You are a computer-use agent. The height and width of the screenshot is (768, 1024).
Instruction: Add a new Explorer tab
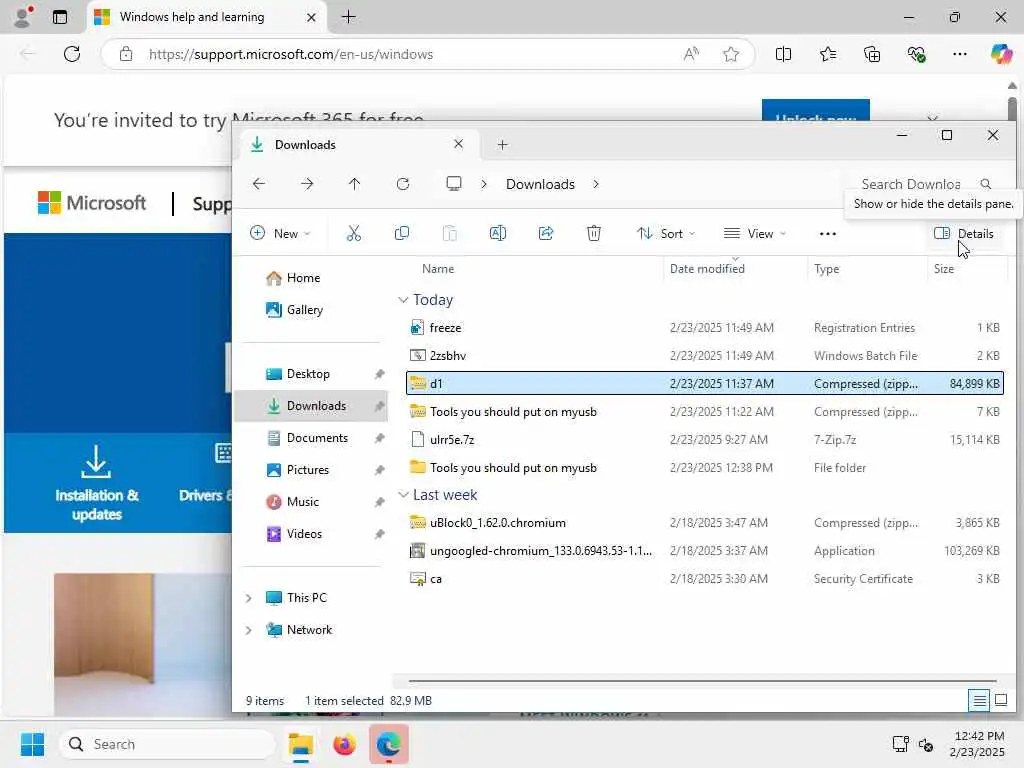(x=502, y=145)
